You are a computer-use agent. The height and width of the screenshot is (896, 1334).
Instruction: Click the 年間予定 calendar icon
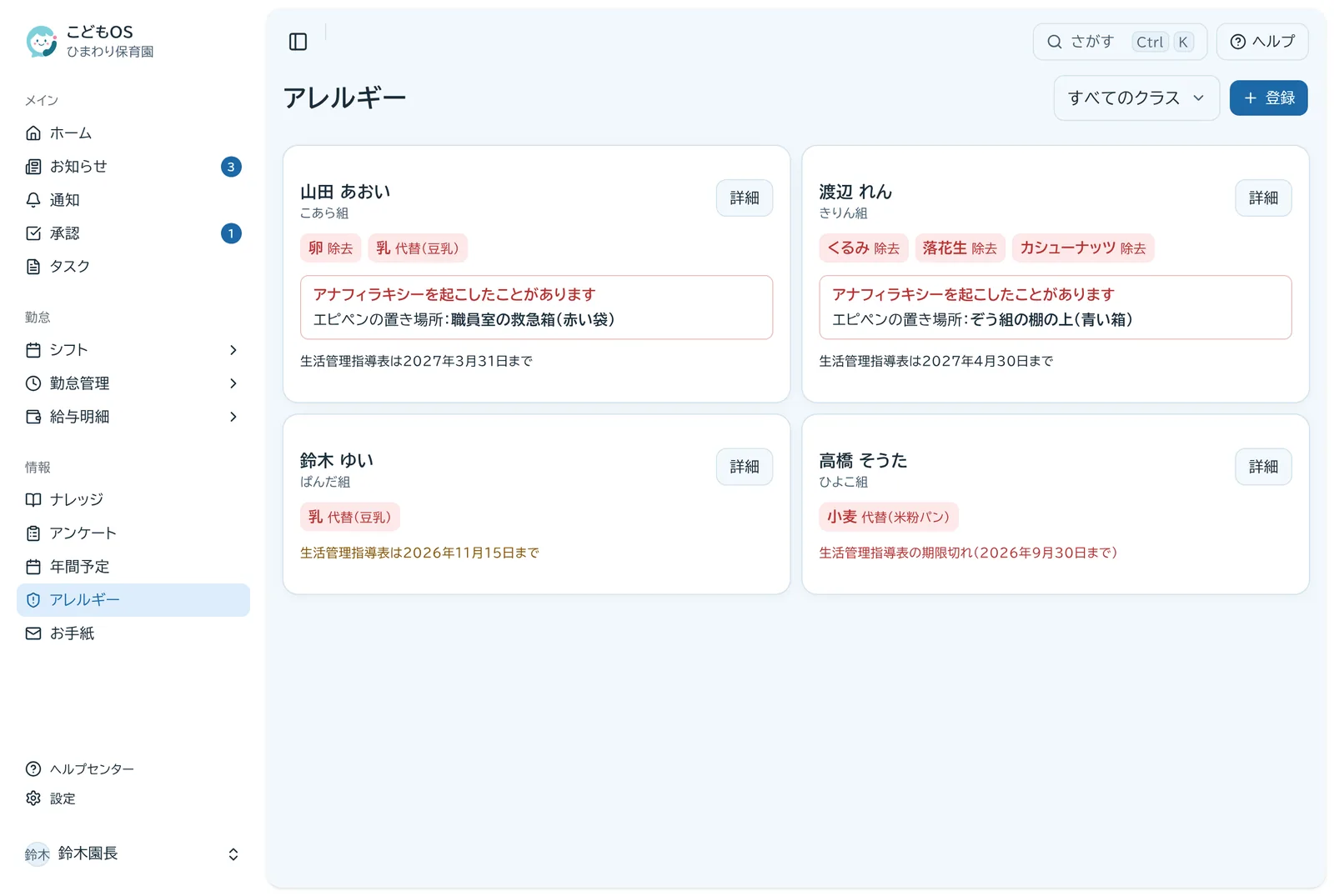click(33, 567)
